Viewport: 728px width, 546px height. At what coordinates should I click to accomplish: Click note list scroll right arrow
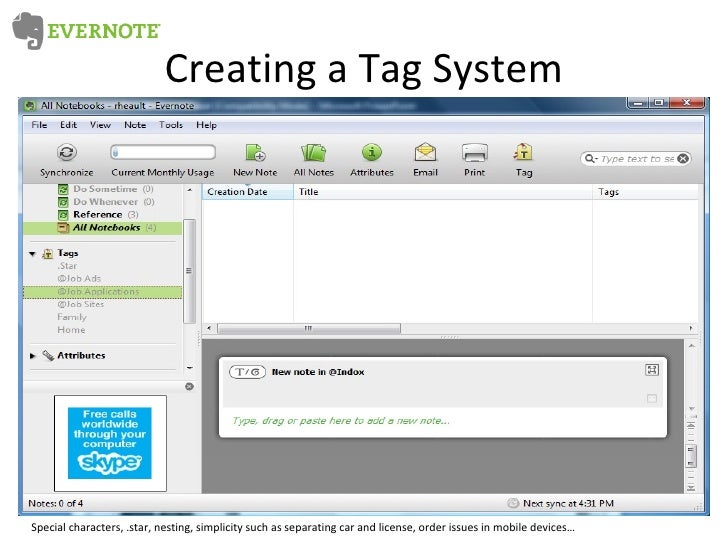(691, 328)
